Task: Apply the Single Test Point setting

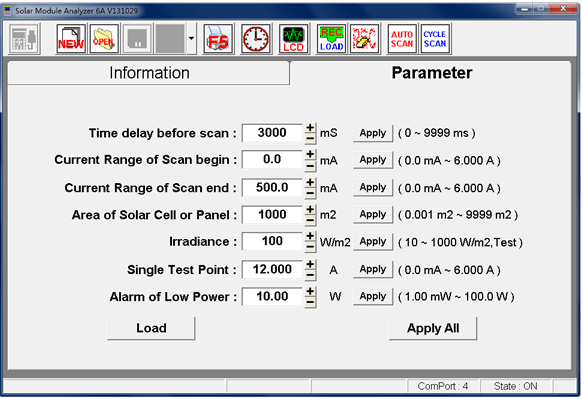Action: point(373,269)
